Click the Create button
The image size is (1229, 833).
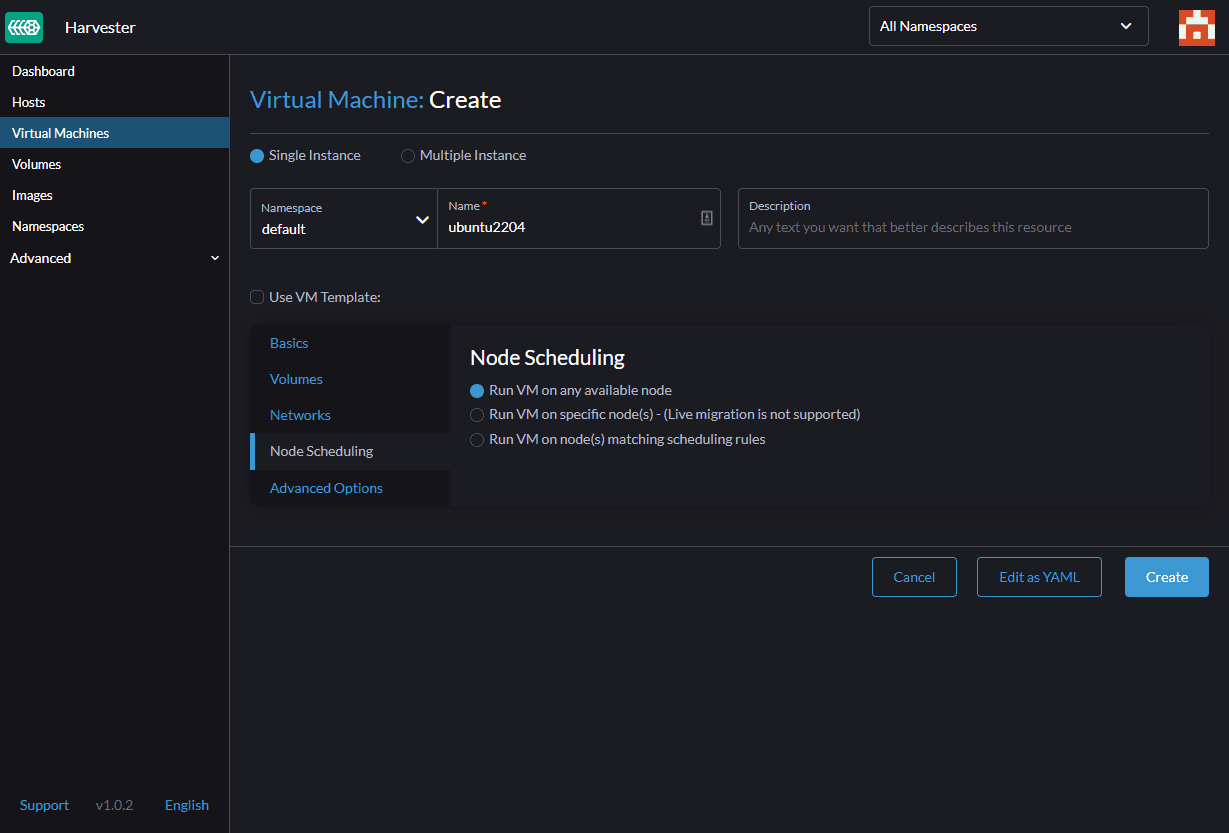click(1166, 577)
